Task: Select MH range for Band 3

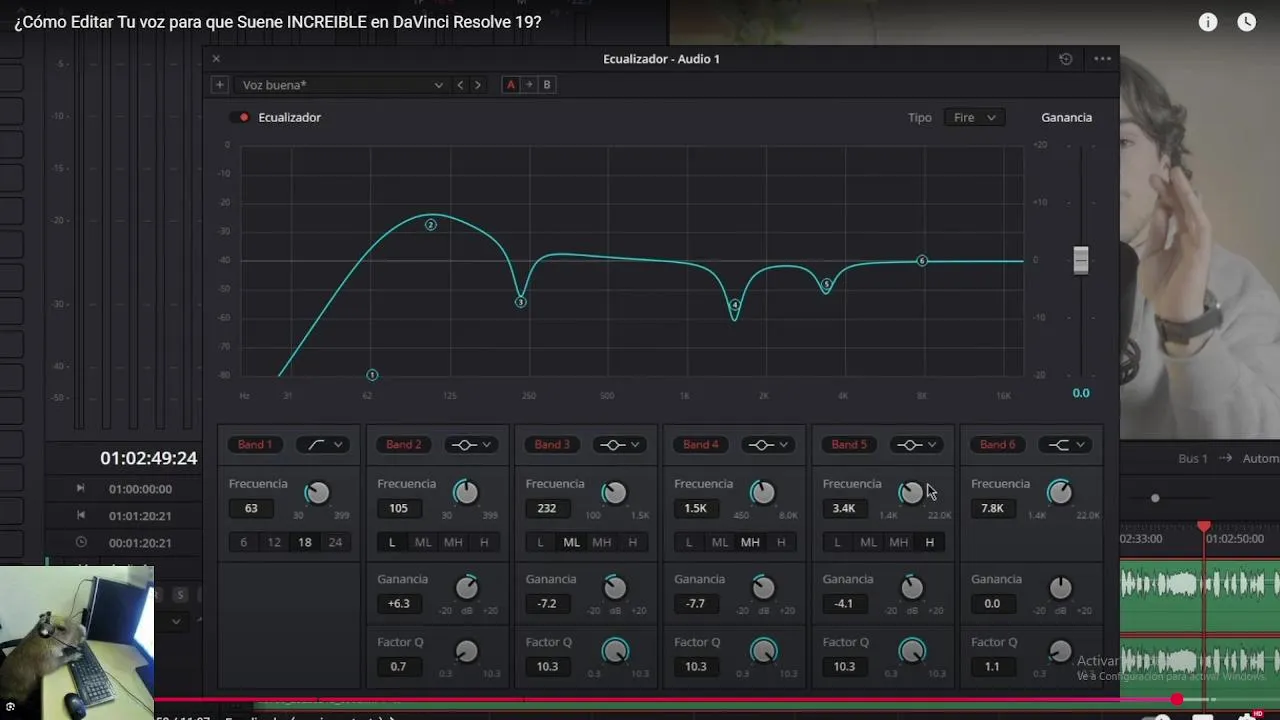Action: [601, 542]
